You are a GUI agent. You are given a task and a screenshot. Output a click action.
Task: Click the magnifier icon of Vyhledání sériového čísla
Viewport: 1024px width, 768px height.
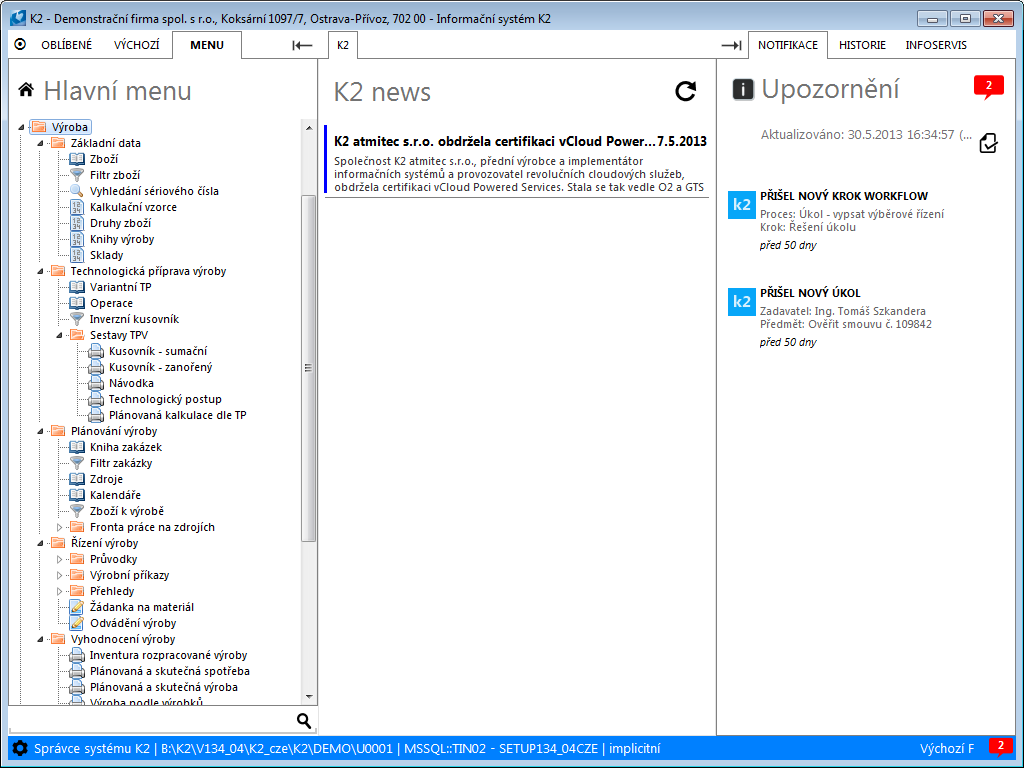coord(77,191)
